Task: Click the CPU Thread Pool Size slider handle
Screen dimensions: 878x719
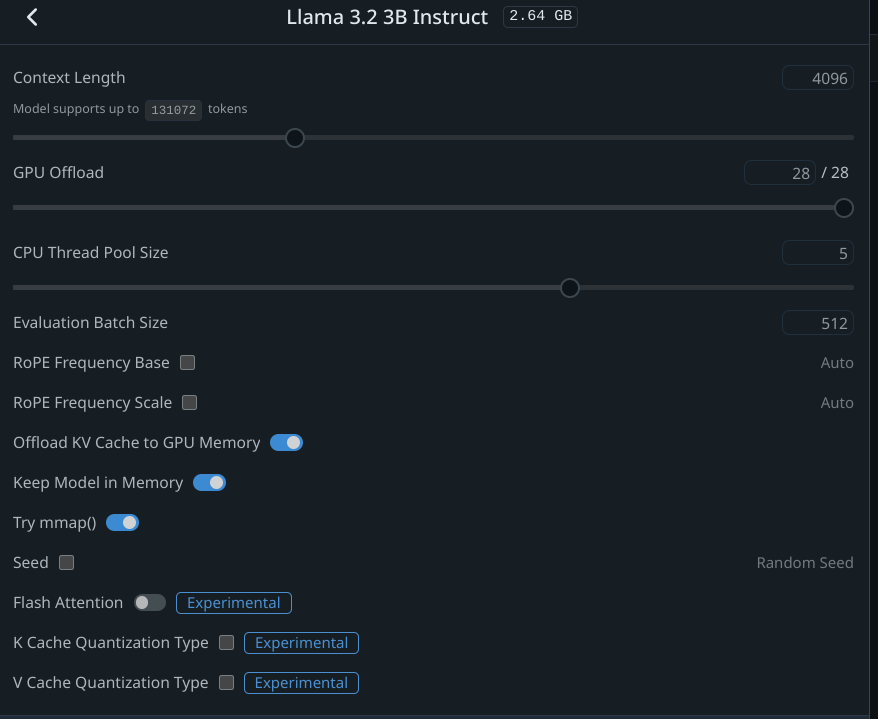Action: point(570,288)
